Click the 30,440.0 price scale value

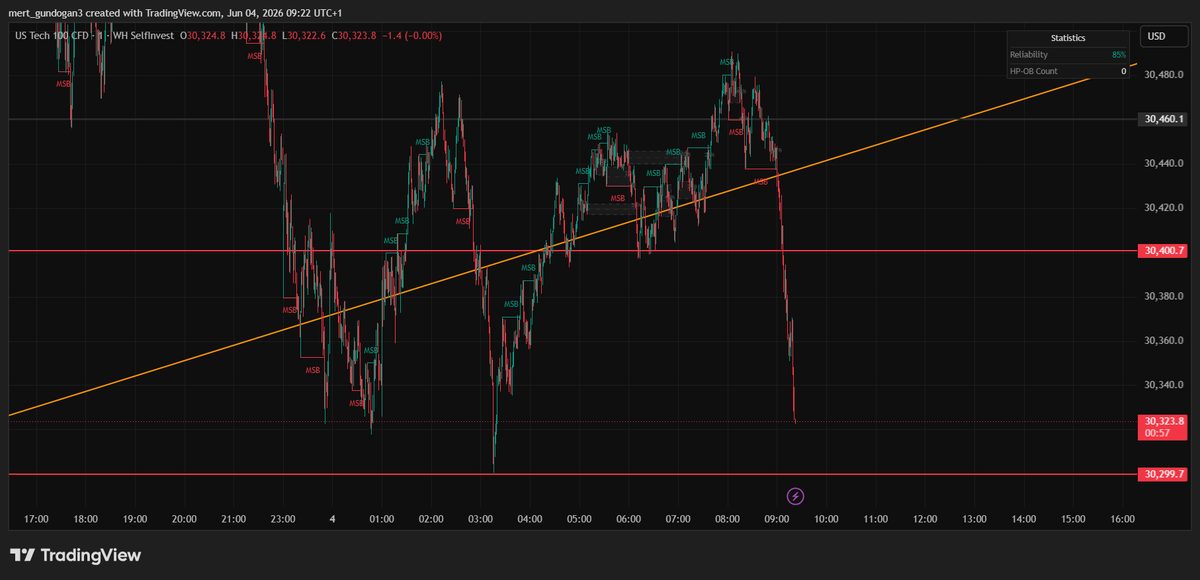pyautogui.click(x=1164, y=163)
